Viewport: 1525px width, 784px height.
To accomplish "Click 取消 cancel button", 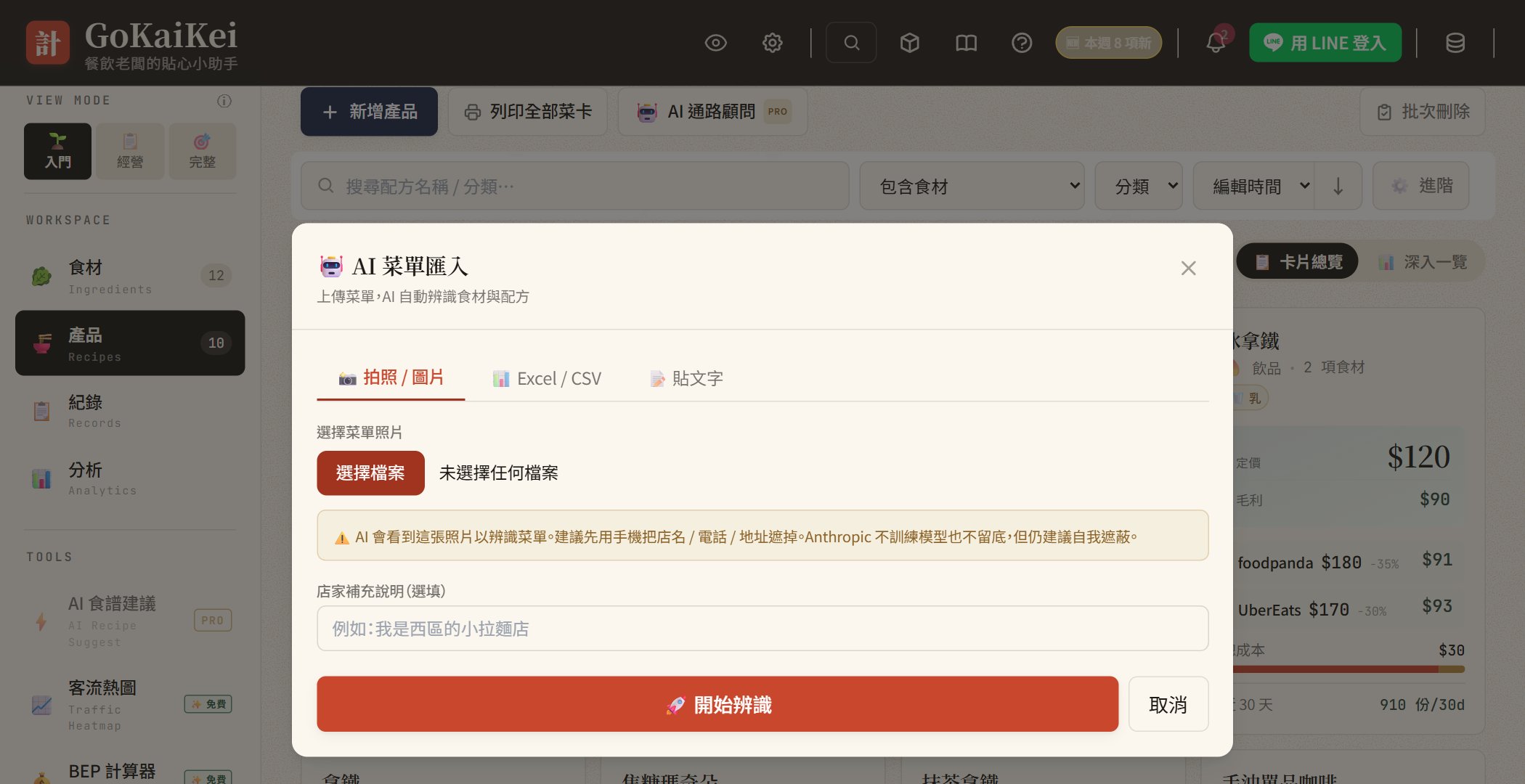I will coord(1168,704).
